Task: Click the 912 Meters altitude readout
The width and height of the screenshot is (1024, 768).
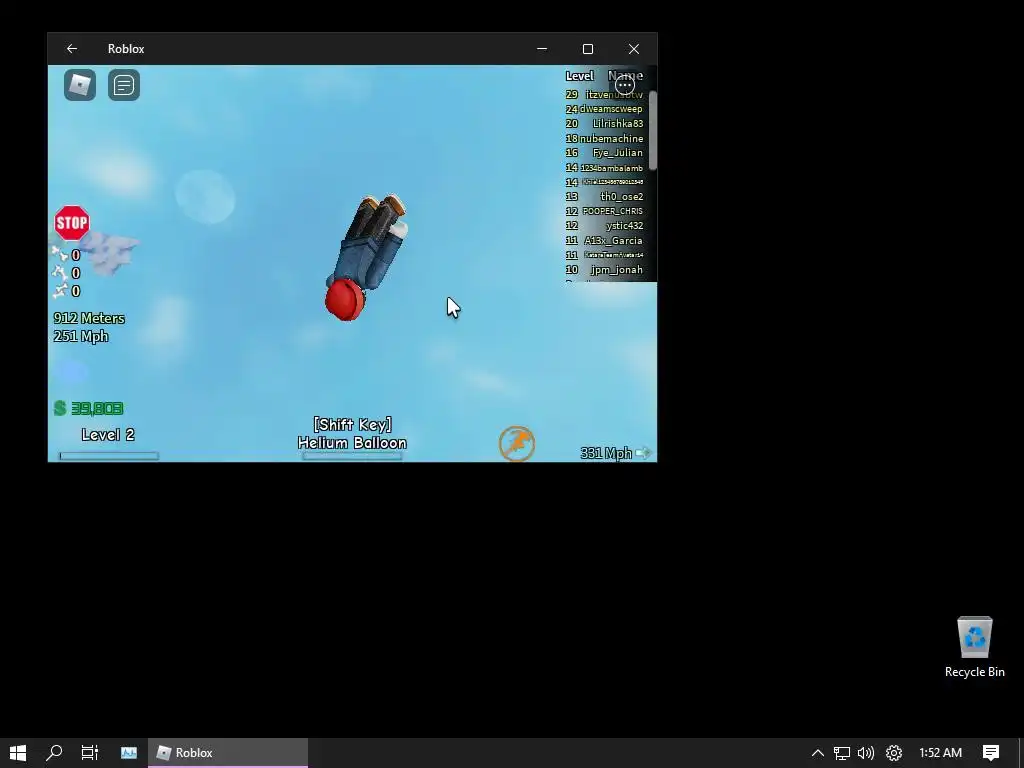Action: pos(89,318)
